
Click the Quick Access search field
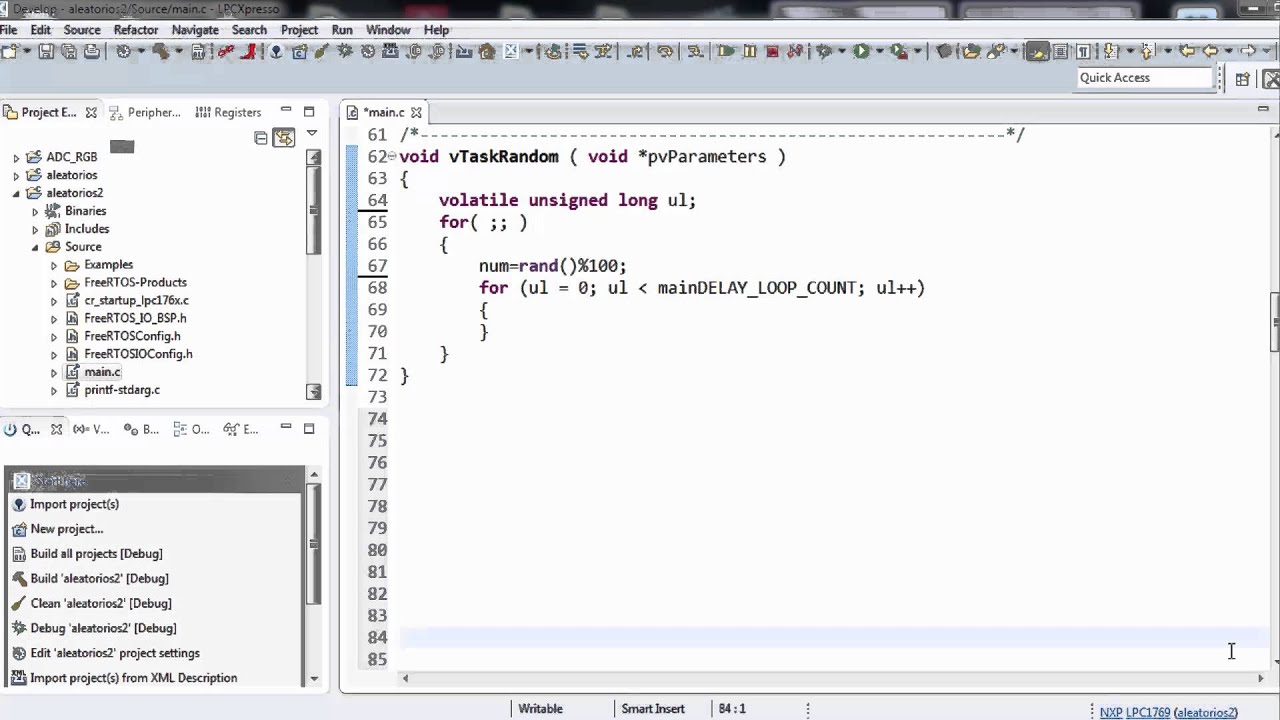1145,78
